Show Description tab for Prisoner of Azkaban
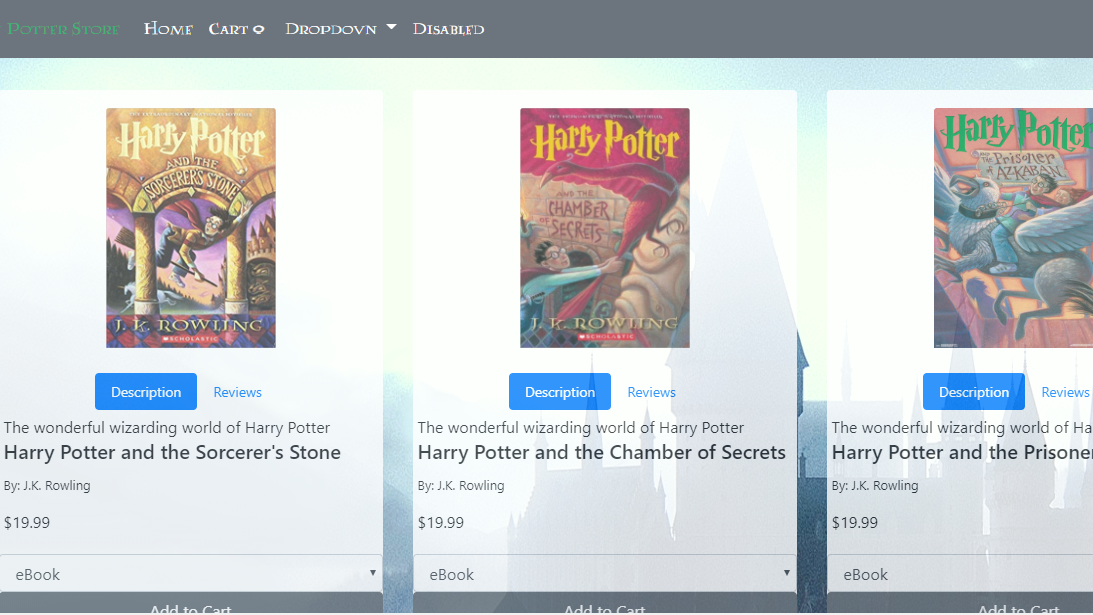1093x615 pixels. (974, 392)
